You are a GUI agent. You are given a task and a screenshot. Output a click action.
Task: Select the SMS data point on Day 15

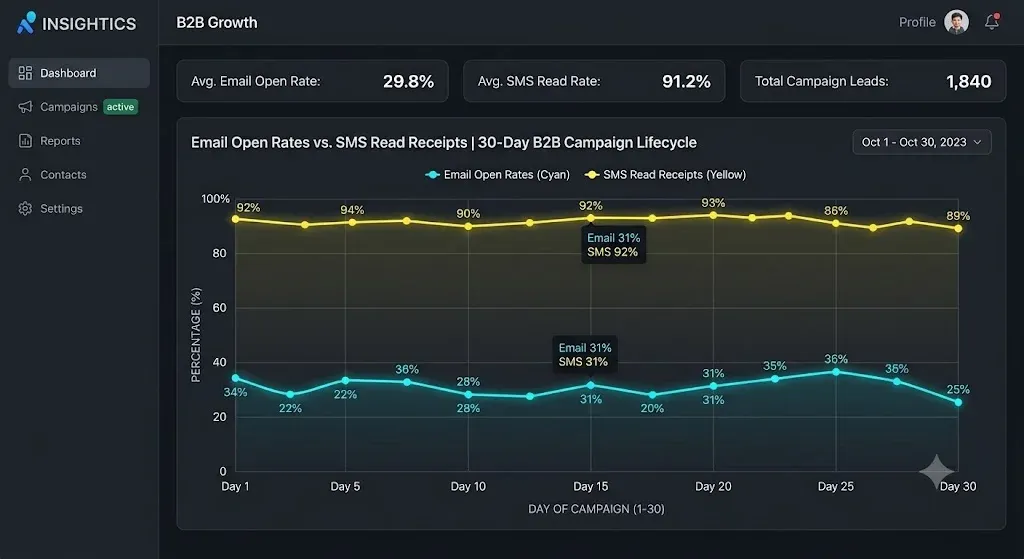(x=591, y=218)
